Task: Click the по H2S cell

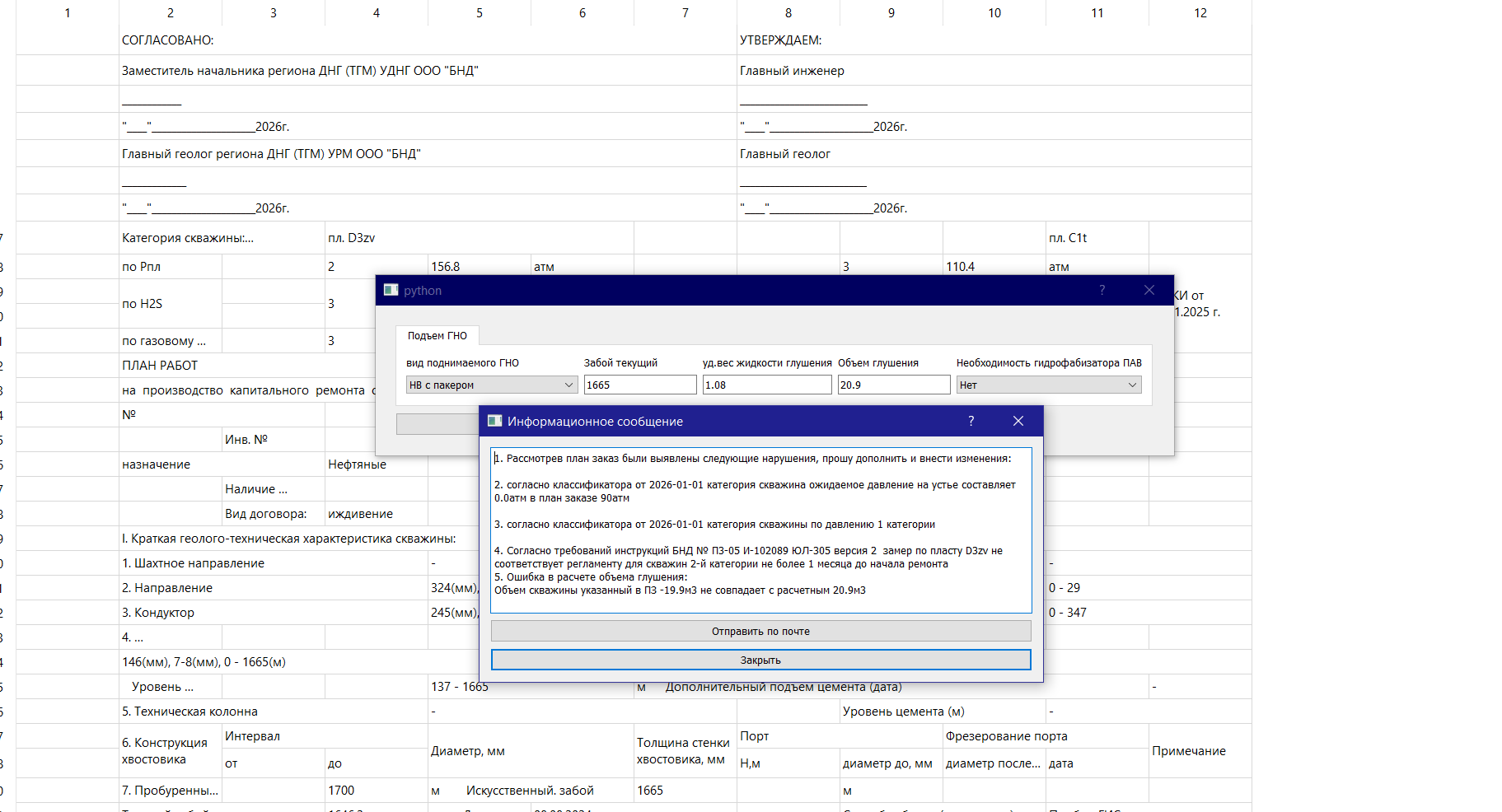Action: coord(171,304)
